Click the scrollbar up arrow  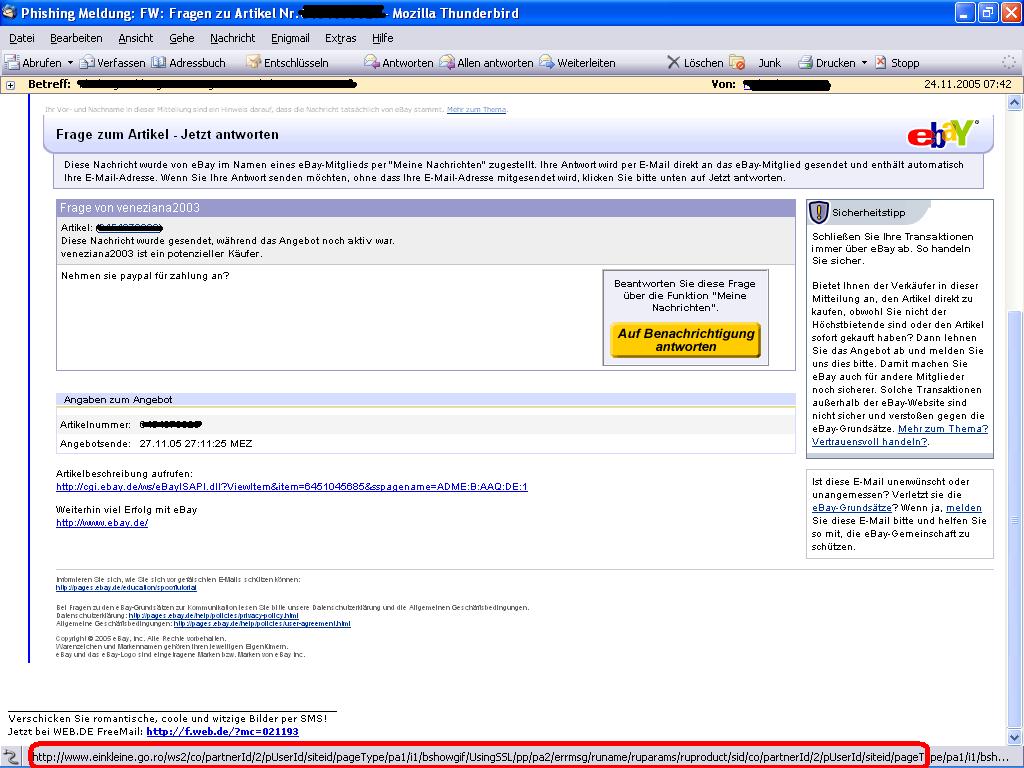click(x=1014, y=103)
